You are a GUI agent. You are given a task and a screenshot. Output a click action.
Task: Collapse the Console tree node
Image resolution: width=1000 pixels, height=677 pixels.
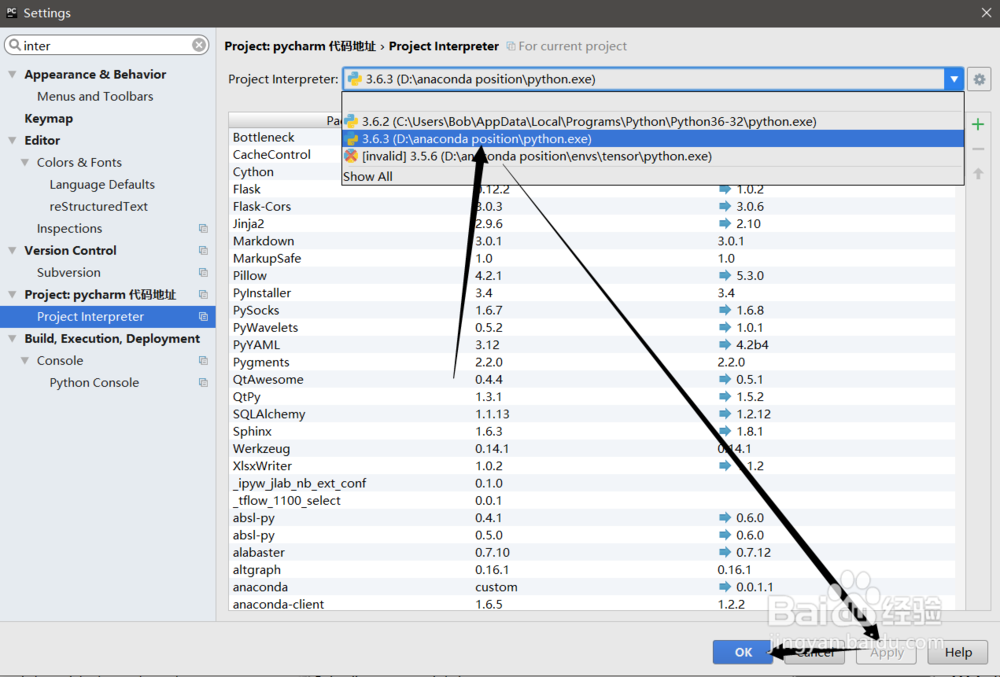coord(25,360)
